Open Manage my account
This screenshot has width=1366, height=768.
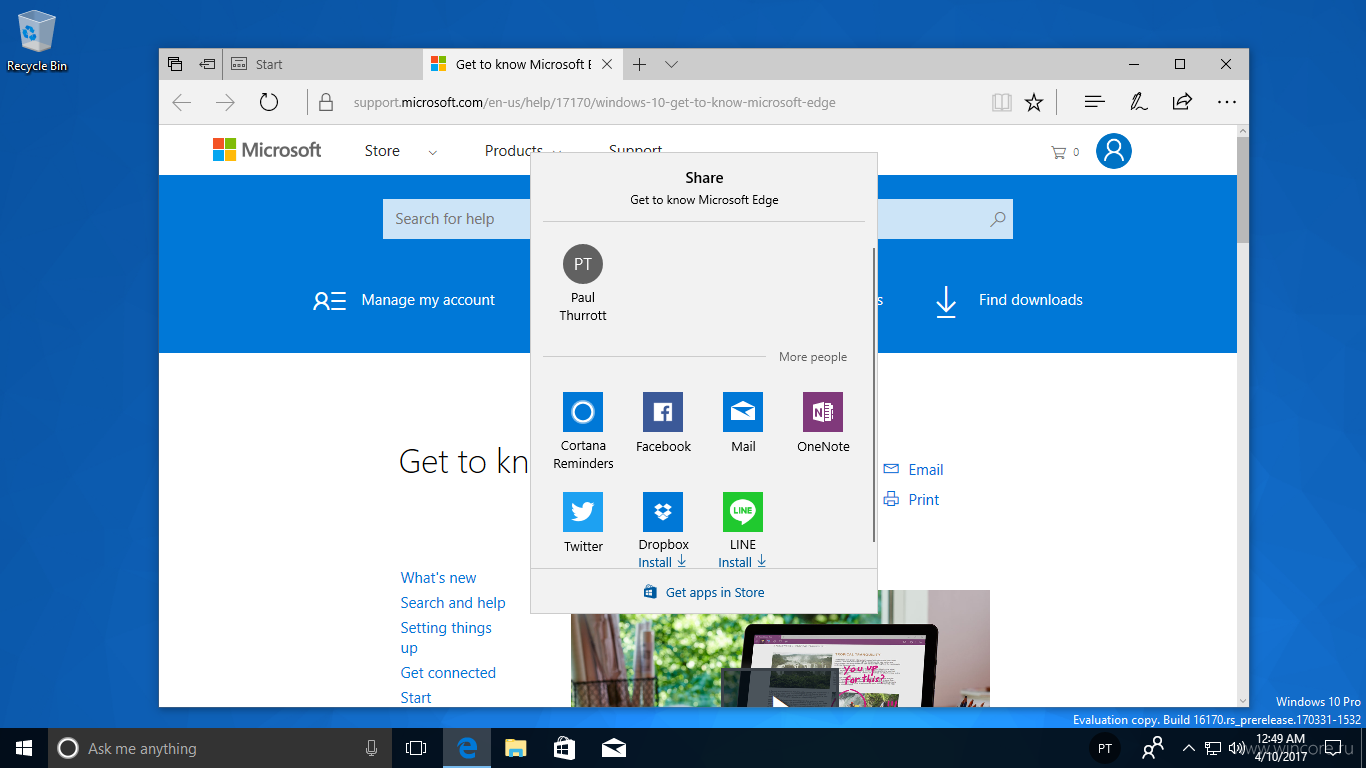point(404,300)
